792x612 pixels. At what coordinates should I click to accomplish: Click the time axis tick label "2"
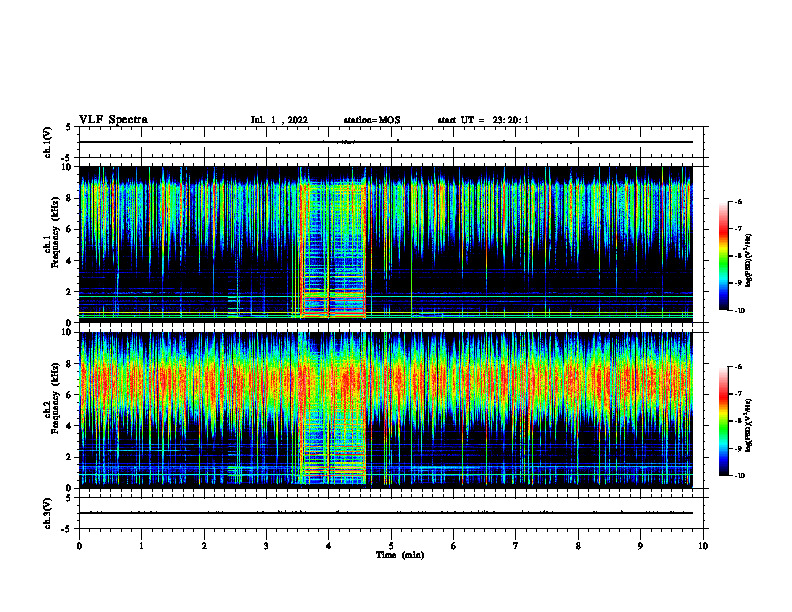point(204,545)
